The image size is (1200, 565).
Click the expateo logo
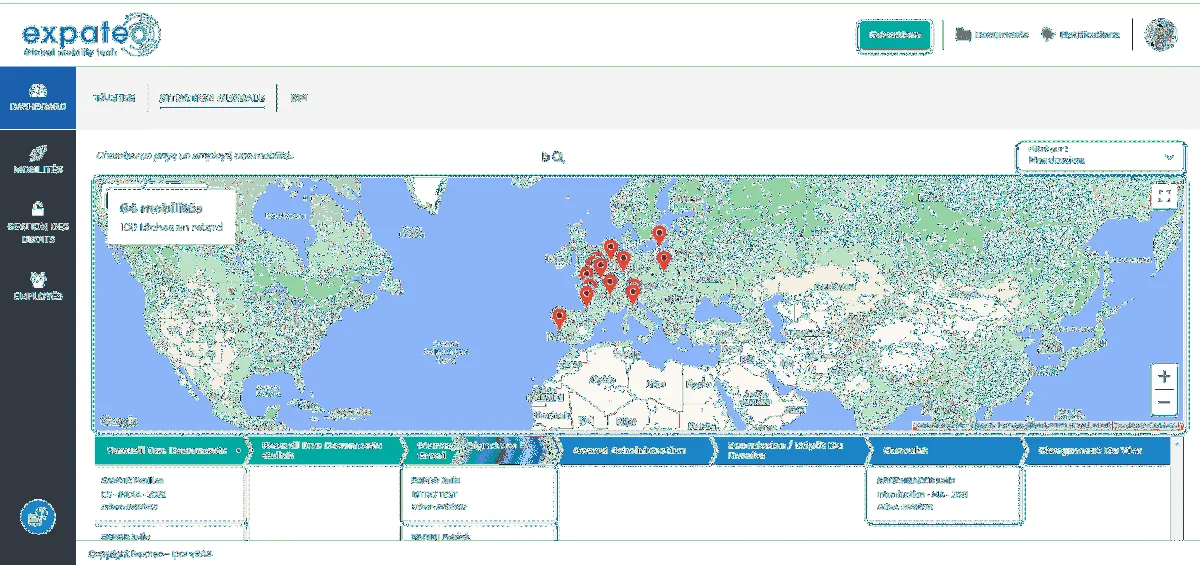(x=90, y=34)
